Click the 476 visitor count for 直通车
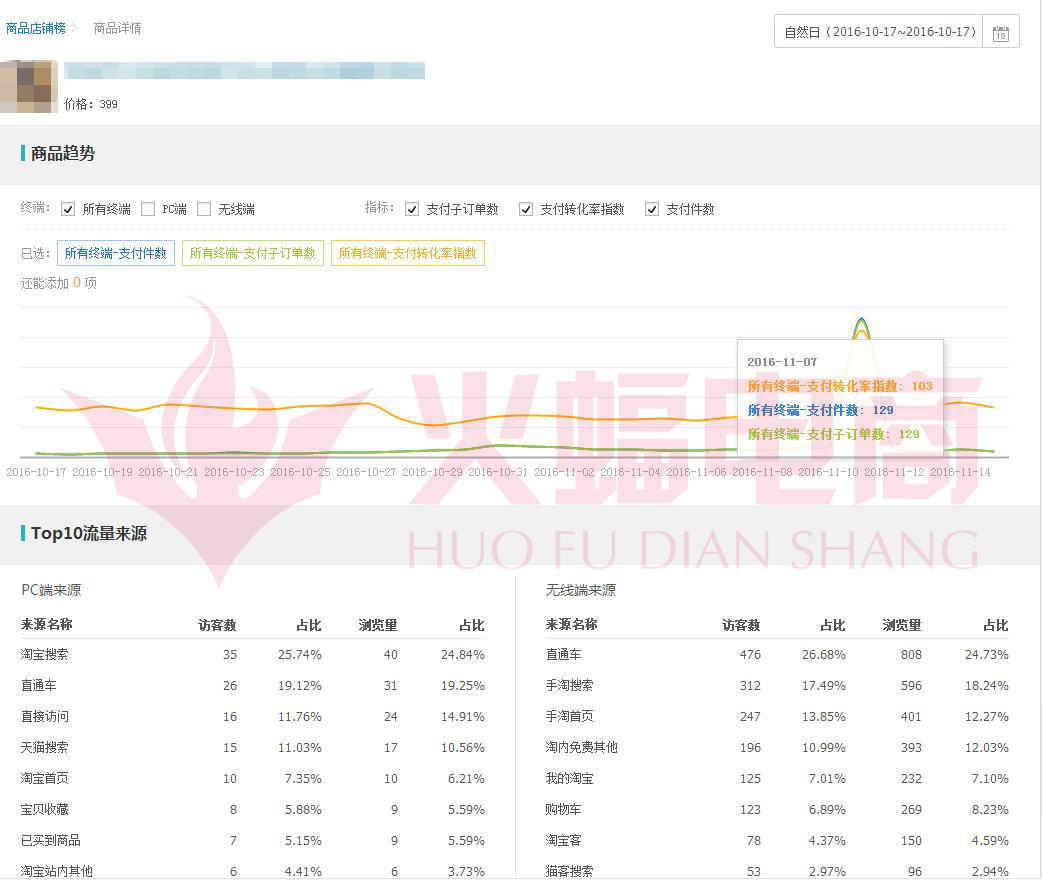The height and width of the screenshot is (885, 1042). point(750,654)
